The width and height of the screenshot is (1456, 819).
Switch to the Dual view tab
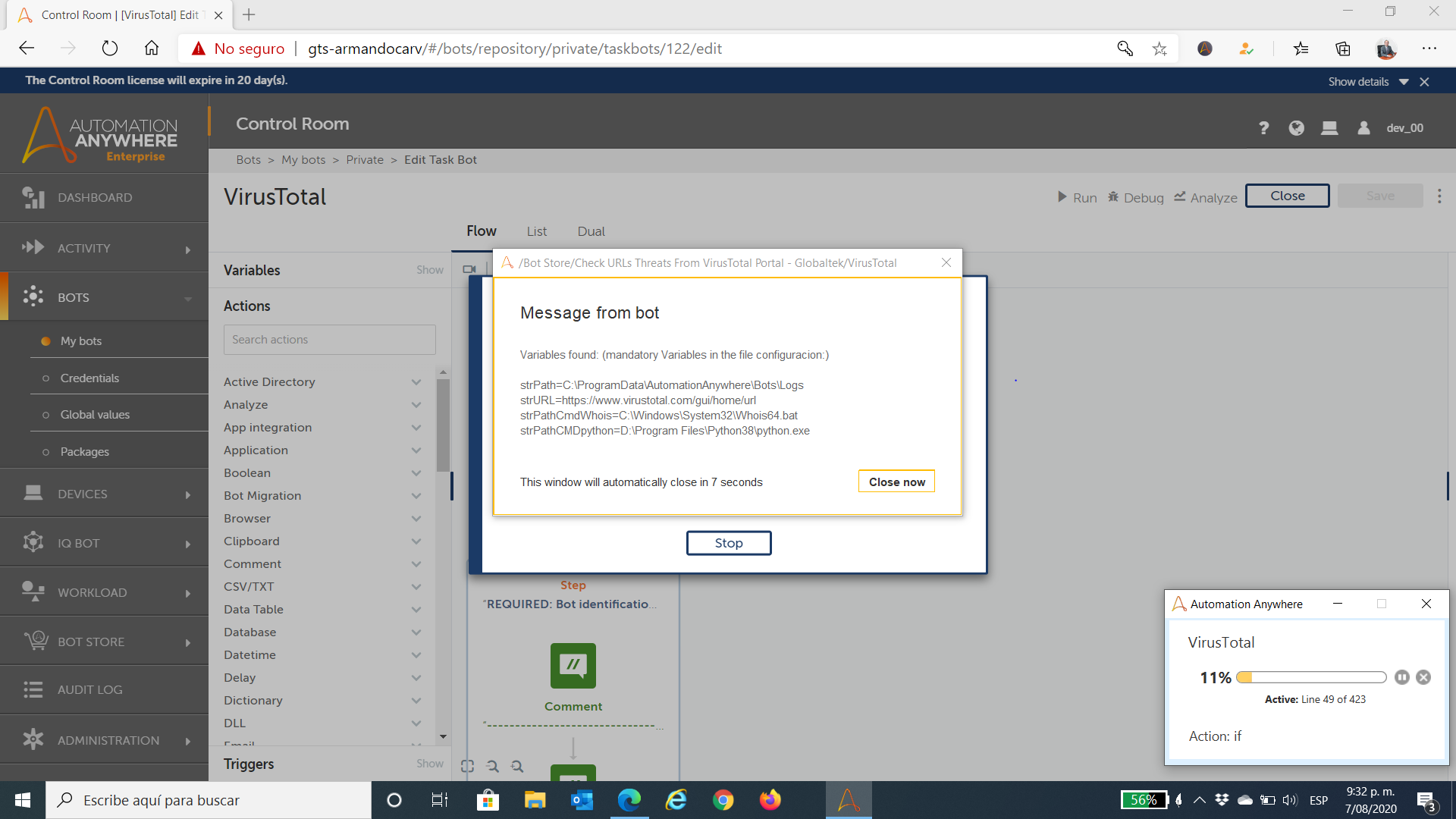[591, 231]
